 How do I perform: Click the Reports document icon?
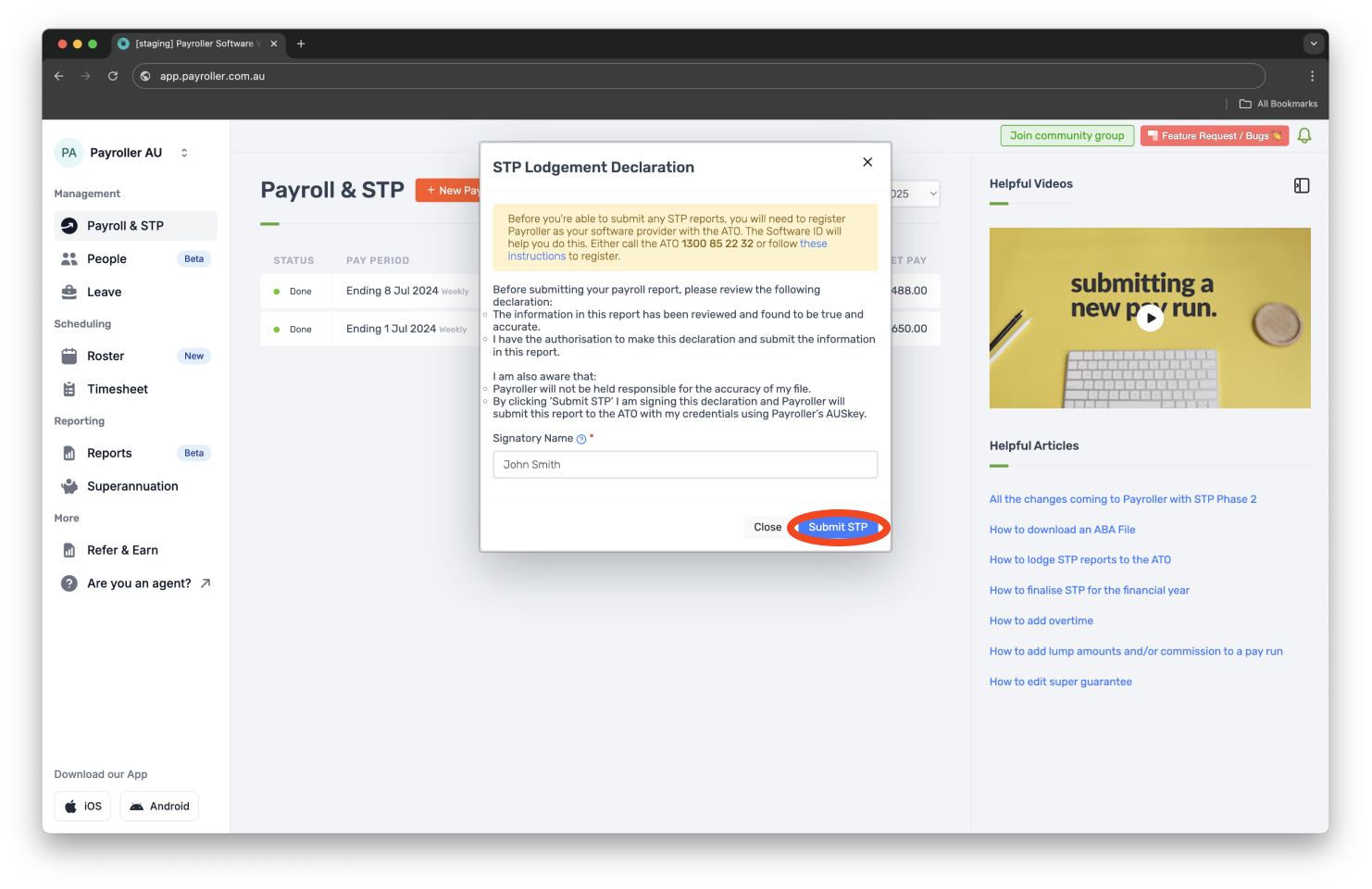[69, 453]
